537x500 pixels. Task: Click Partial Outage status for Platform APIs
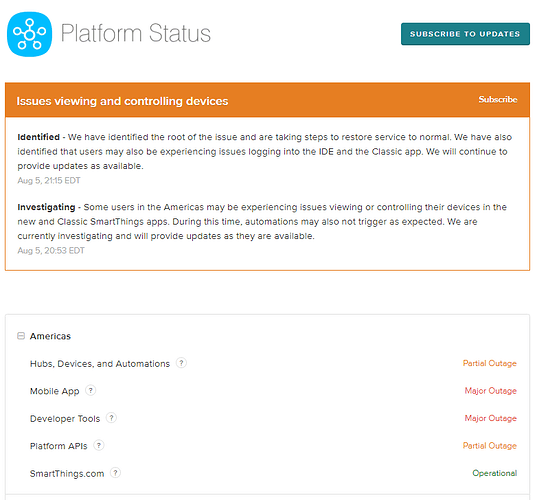489,446
